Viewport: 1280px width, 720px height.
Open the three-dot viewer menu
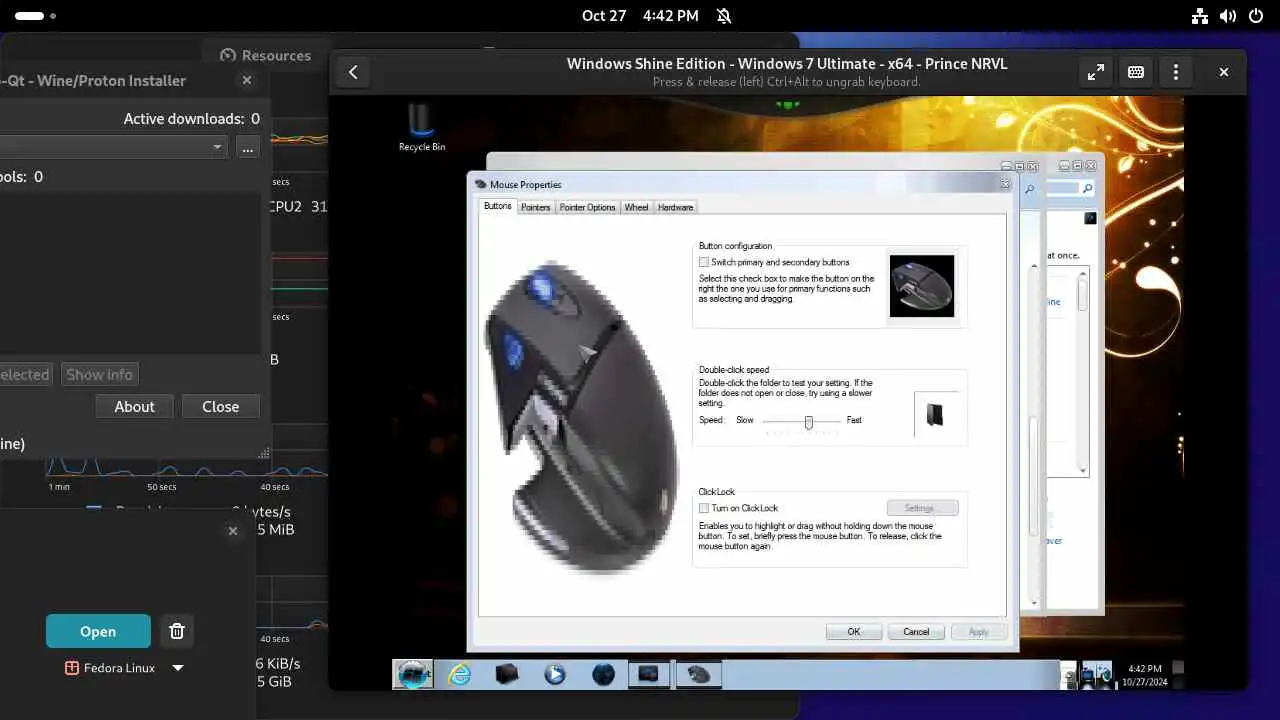coord(1176,72)
